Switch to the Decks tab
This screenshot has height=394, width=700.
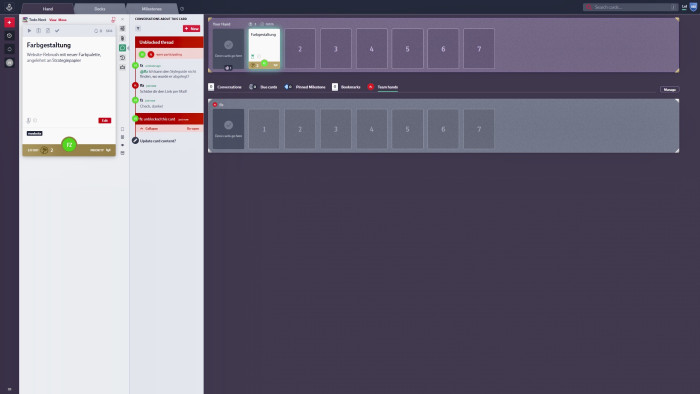point(100,8)
